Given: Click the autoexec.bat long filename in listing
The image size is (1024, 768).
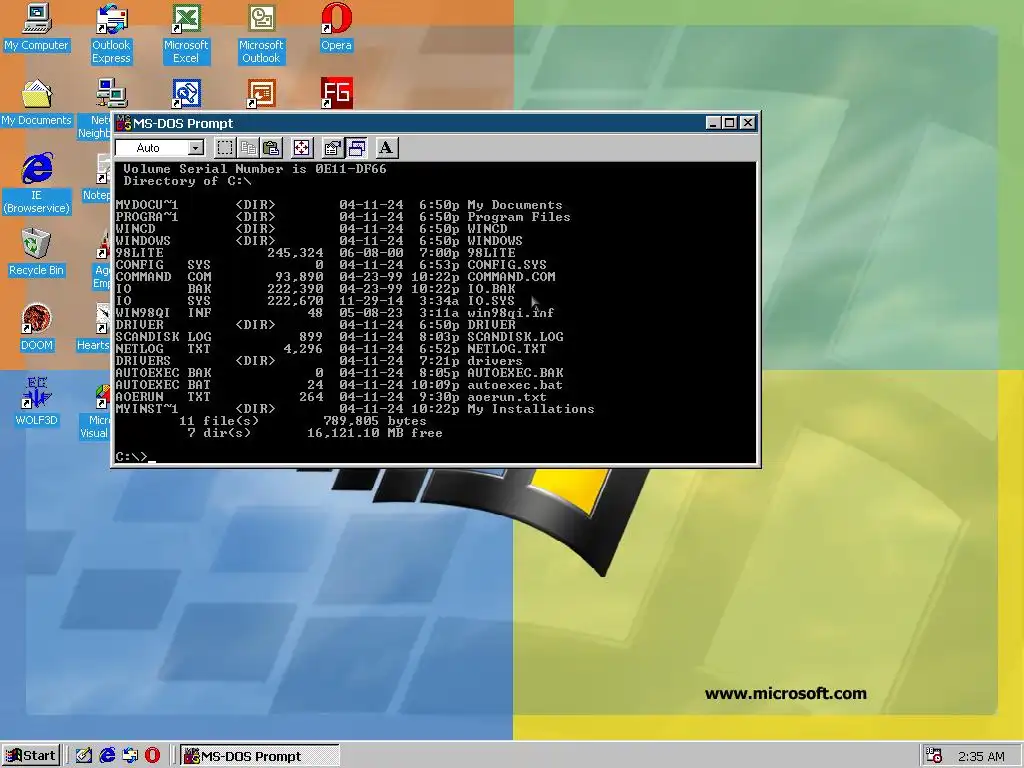Looking at the screenshot, I should tap(515, 385).
